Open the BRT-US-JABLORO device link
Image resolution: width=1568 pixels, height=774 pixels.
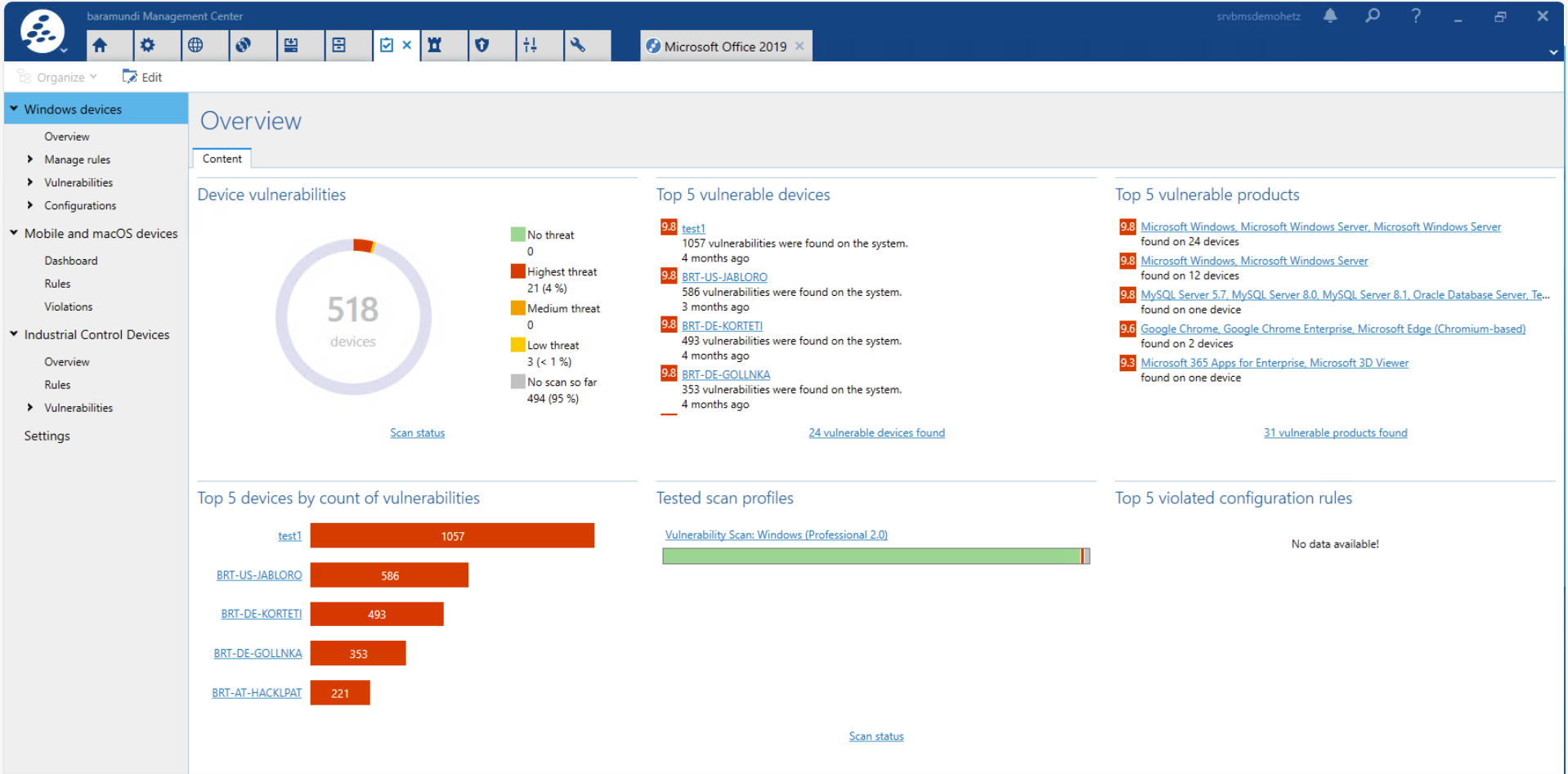pyautogui.click(x=724, y=277)
